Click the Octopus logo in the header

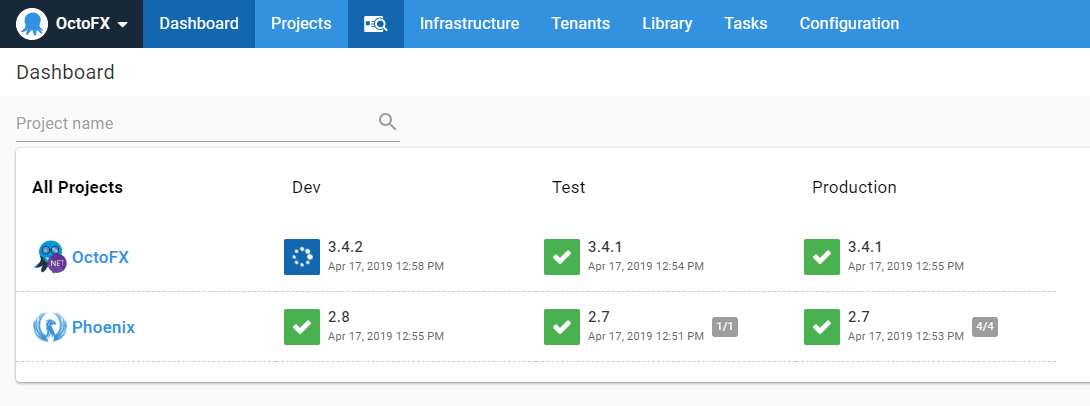32,24
